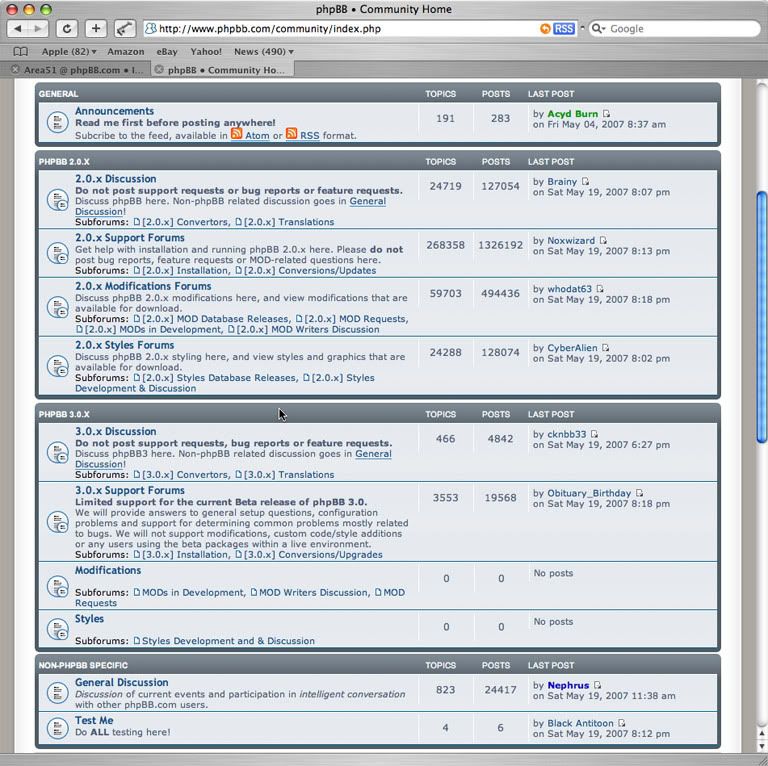View latest post icon next to whodat63

click(600, 288)
